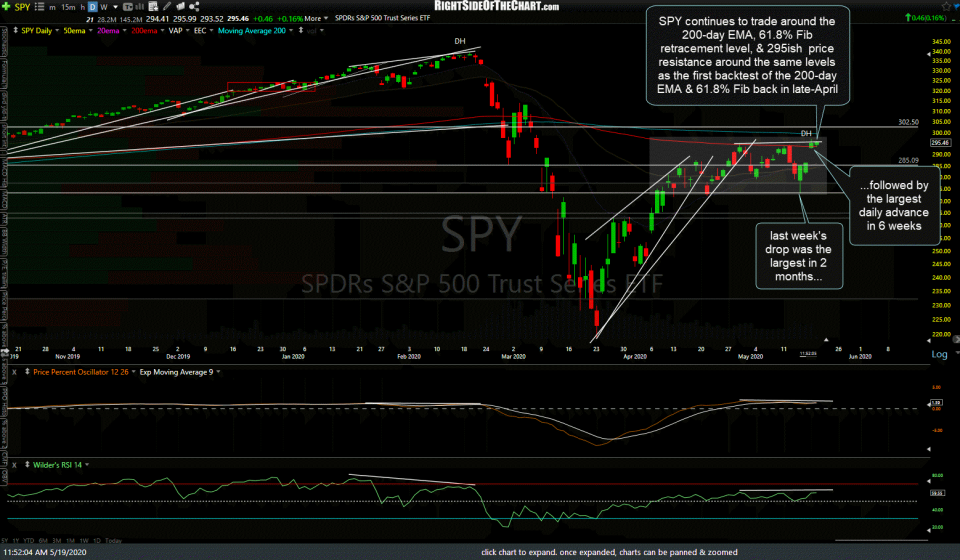Click the share icon in top toolbar
The image size is (960, 560).
194,7
